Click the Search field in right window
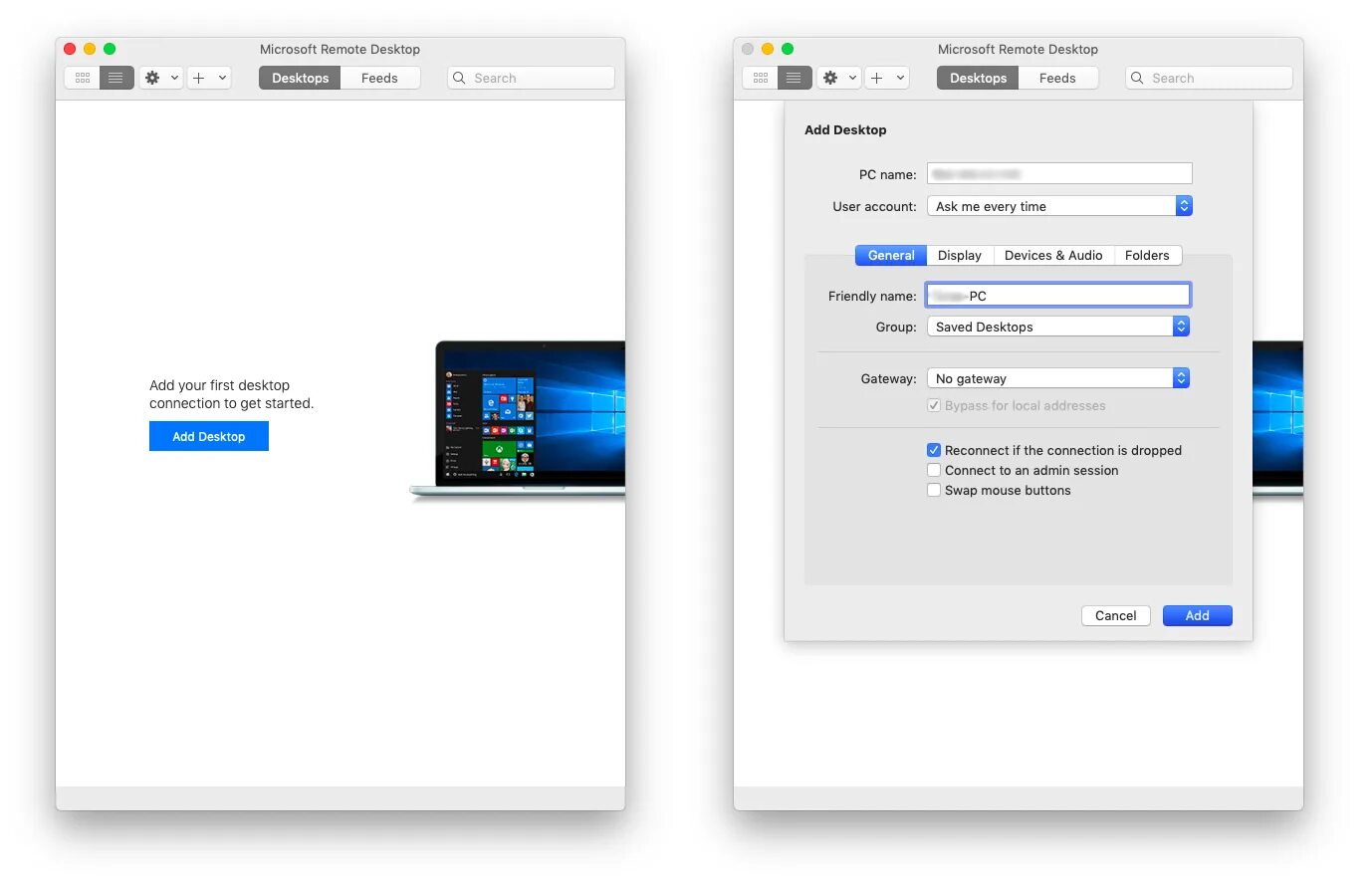 [1209, 78]
